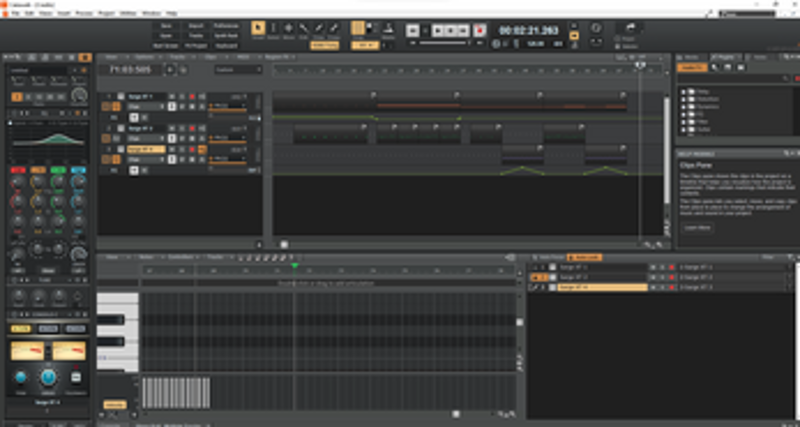Expand the EQ plugin folder

683,114
